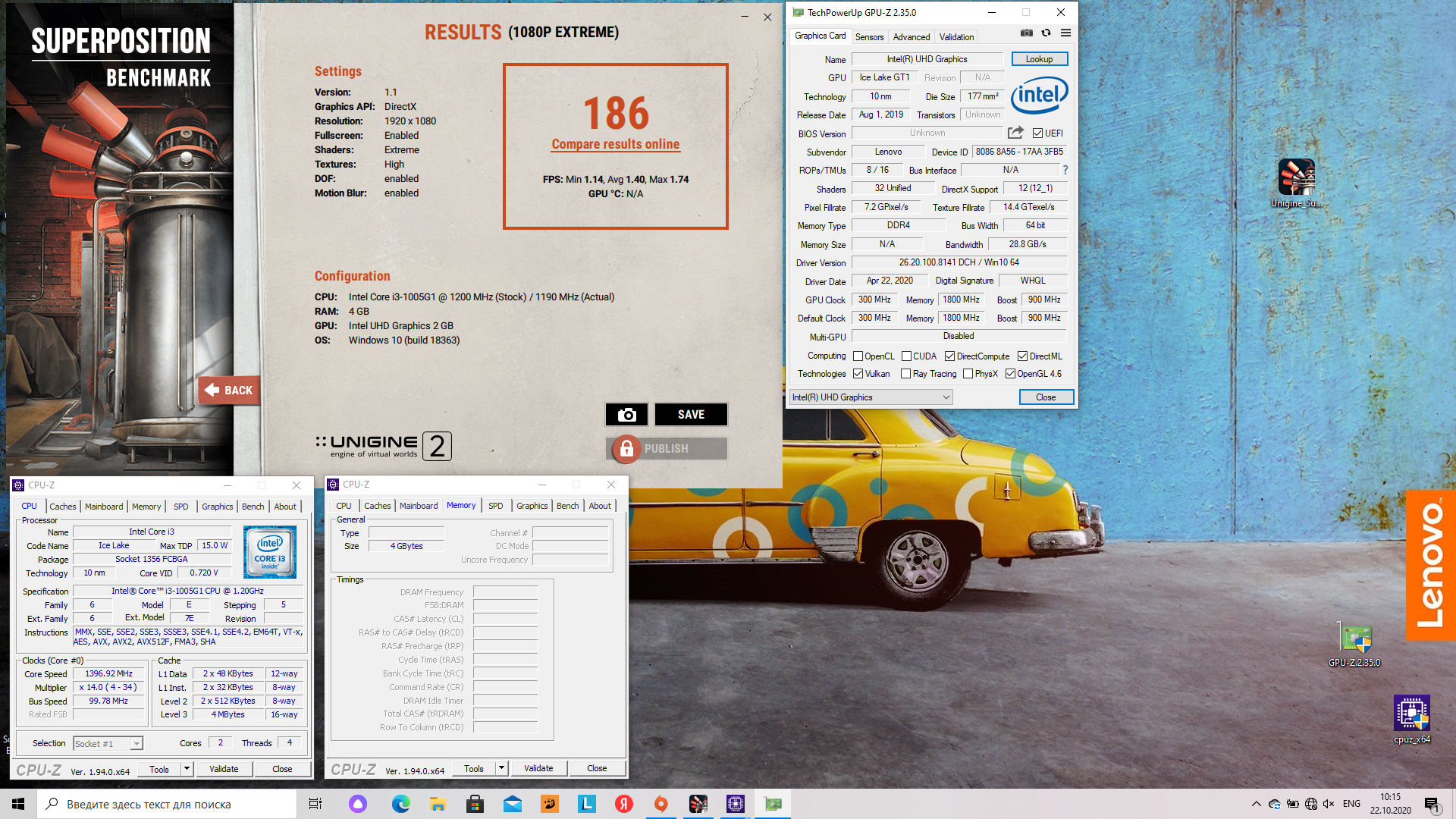Screen dimensions: 1456x819
Task: Click the Tools button in left CPU-Z window
Action: (x=159, y=769)
